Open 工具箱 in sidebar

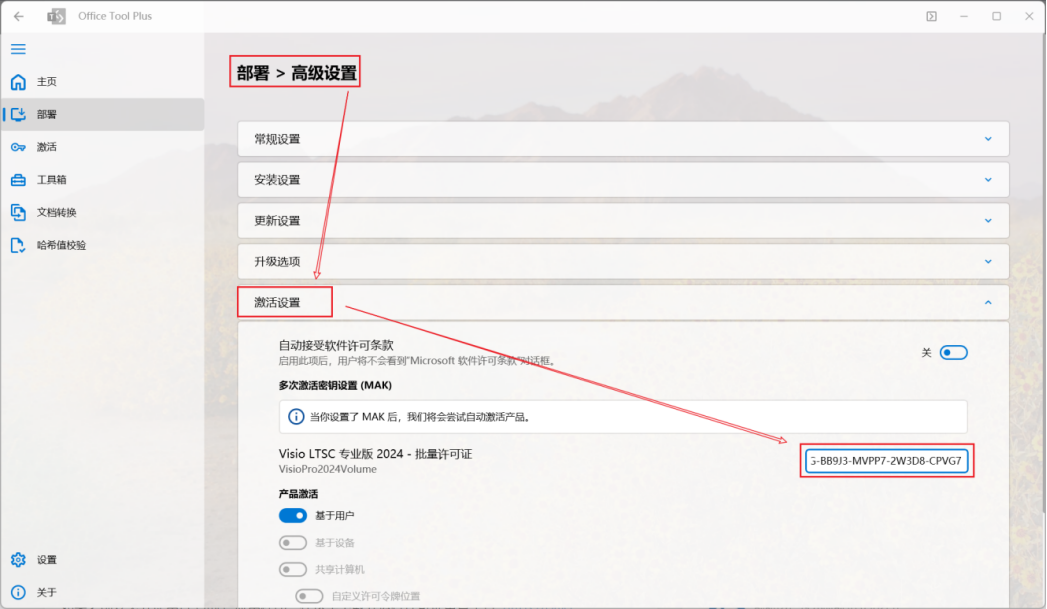coord(103,180)
